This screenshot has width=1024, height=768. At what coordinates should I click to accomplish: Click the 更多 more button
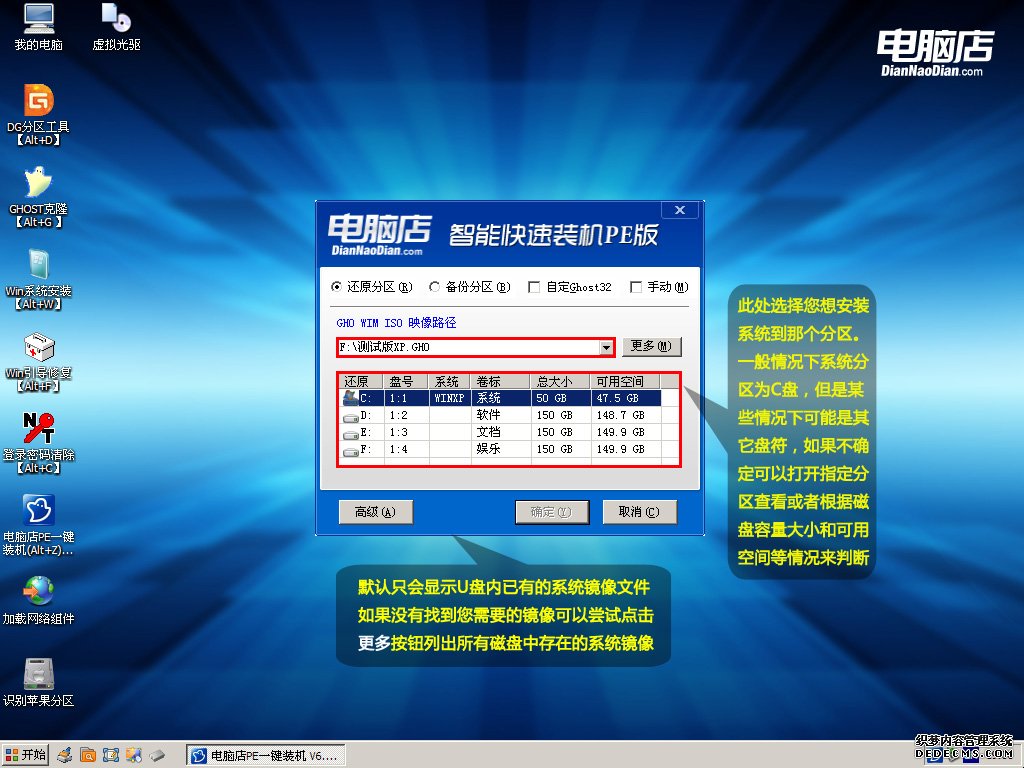point(651,346)
